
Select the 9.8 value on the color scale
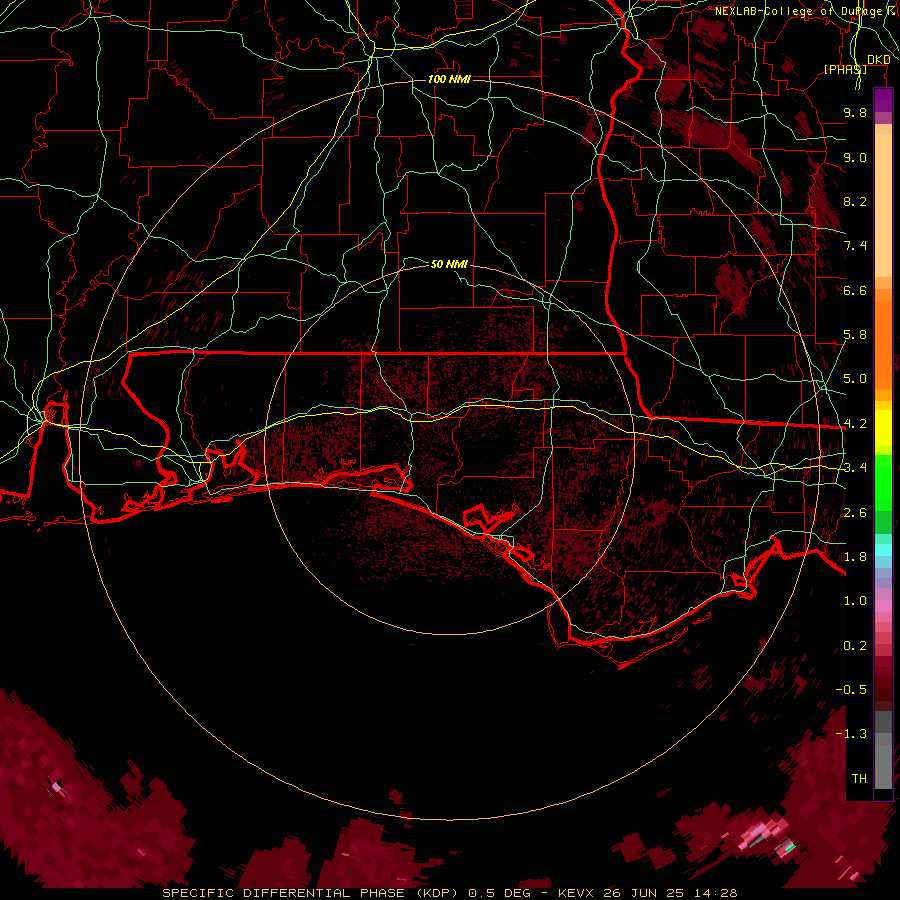(855, 112)
